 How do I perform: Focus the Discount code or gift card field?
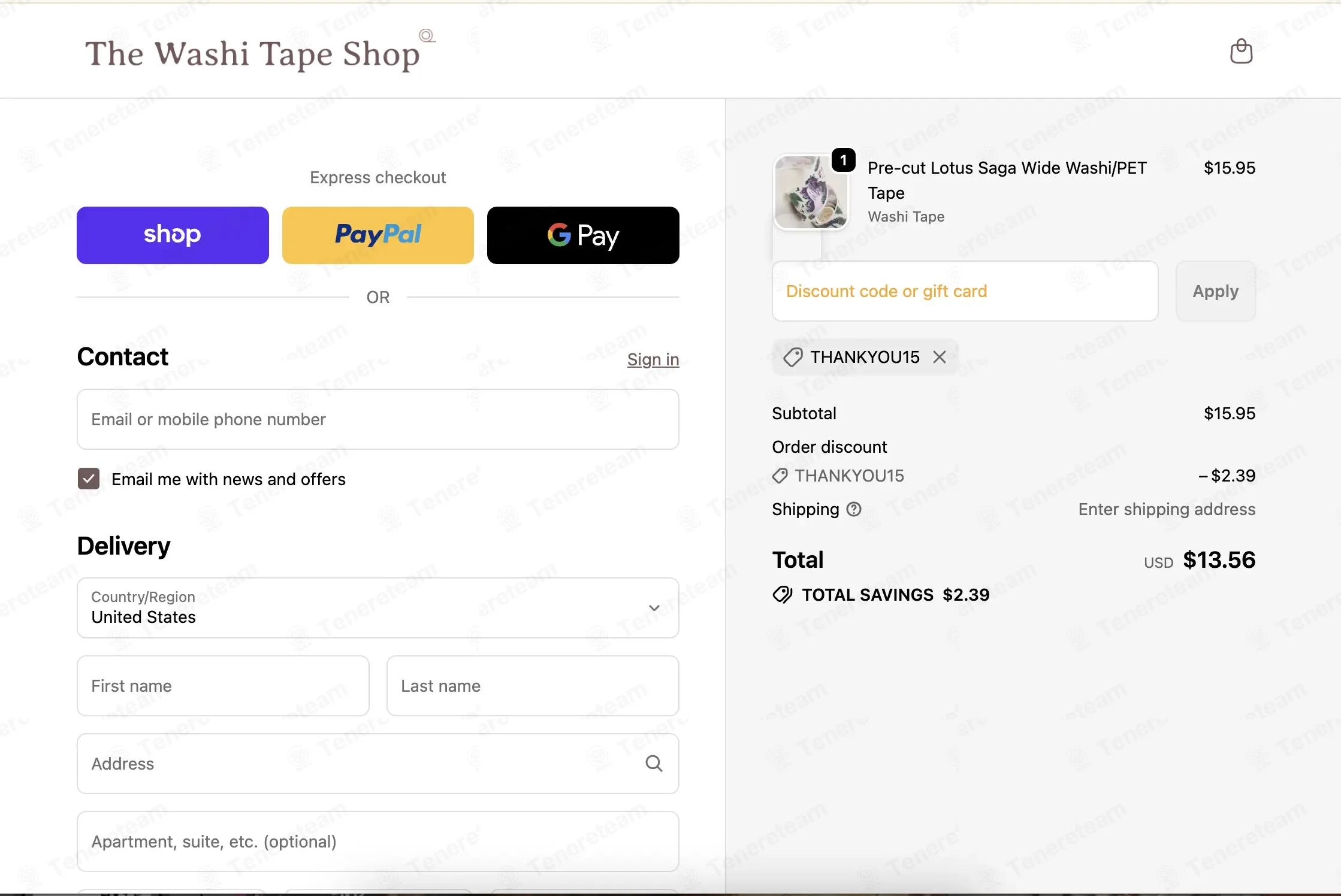click(x=965, y=291)
